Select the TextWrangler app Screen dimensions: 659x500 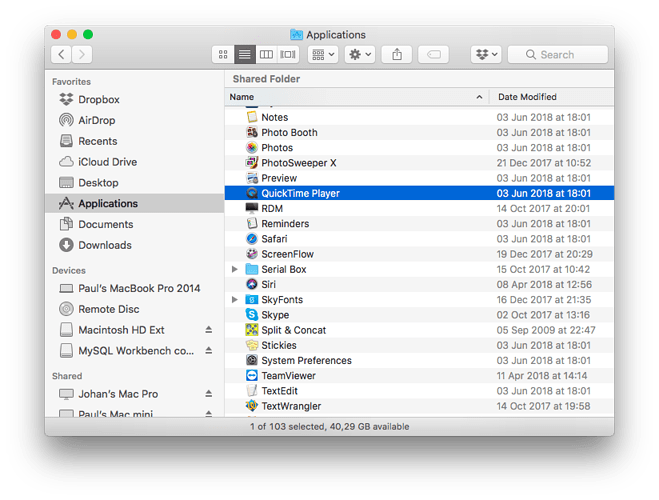tap(419, 406)
